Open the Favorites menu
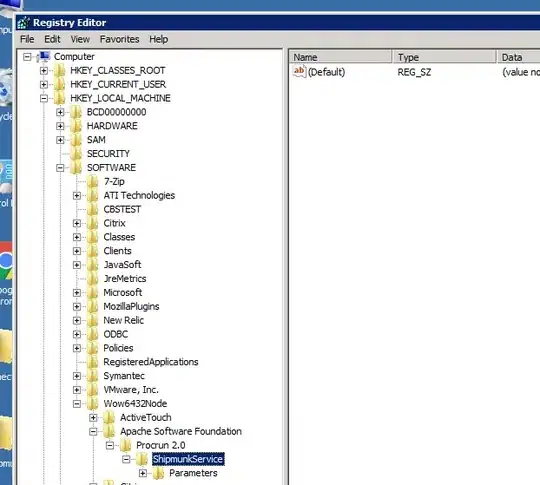 pos(120,39)
